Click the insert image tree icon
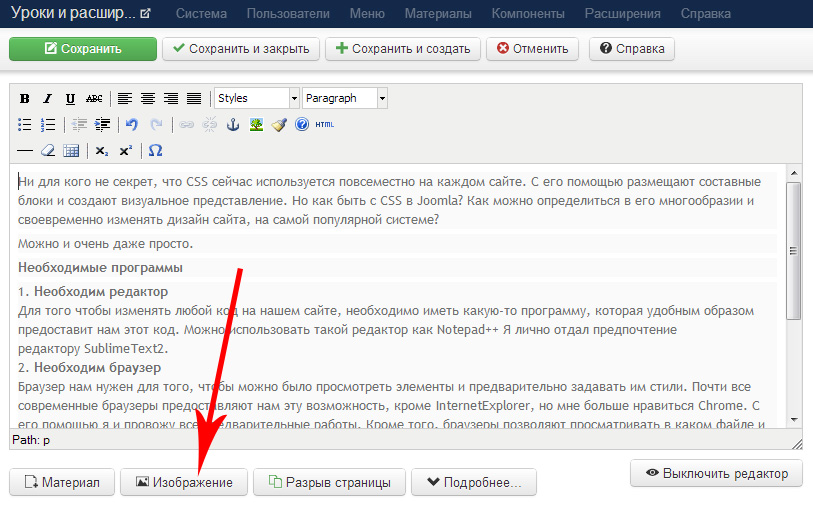Viewport: 813px width, 506px height. click(256, 125)
